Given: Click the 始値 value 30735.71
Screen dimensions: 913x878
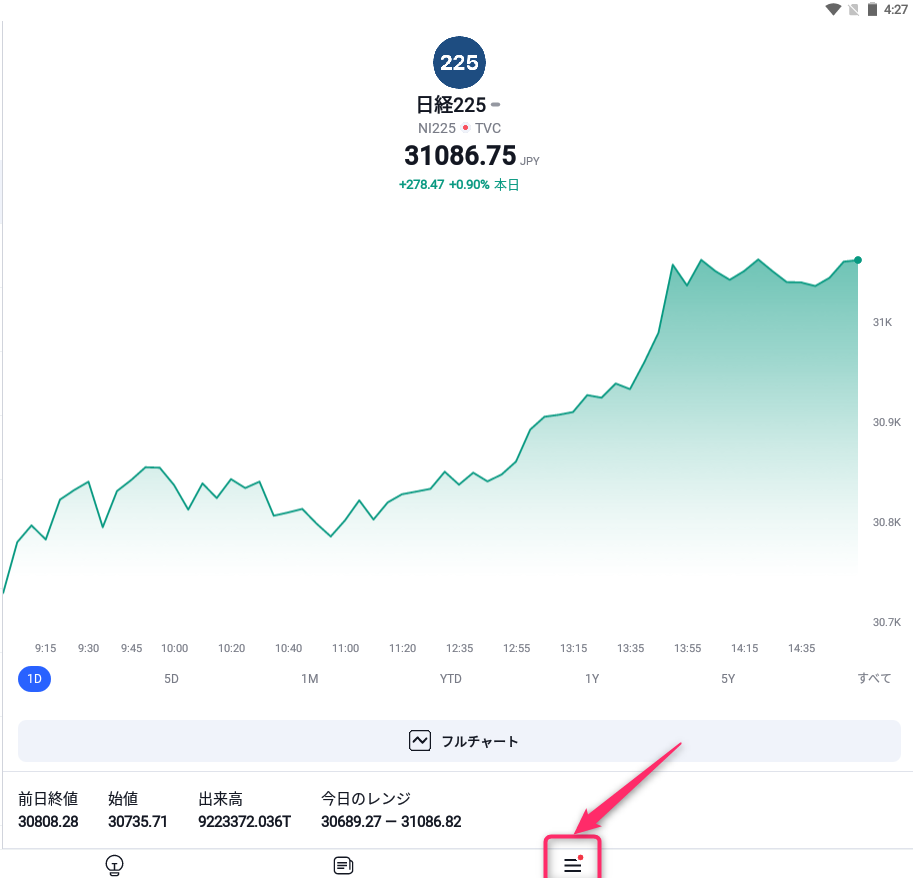Looking at the screenshot, I should click(x=138, y=822).
